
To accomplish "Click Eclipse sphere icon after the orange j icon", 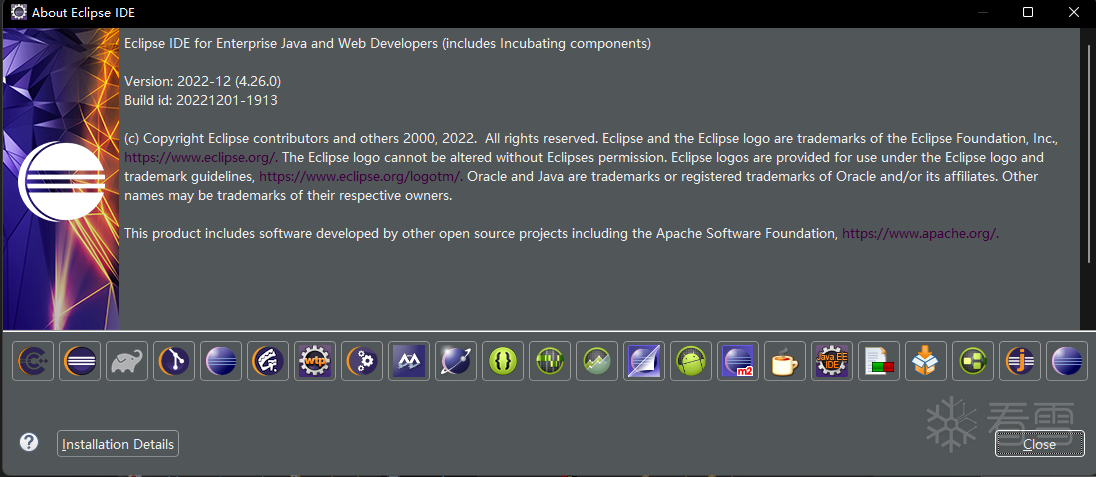I will click(x=1067, y=361).
